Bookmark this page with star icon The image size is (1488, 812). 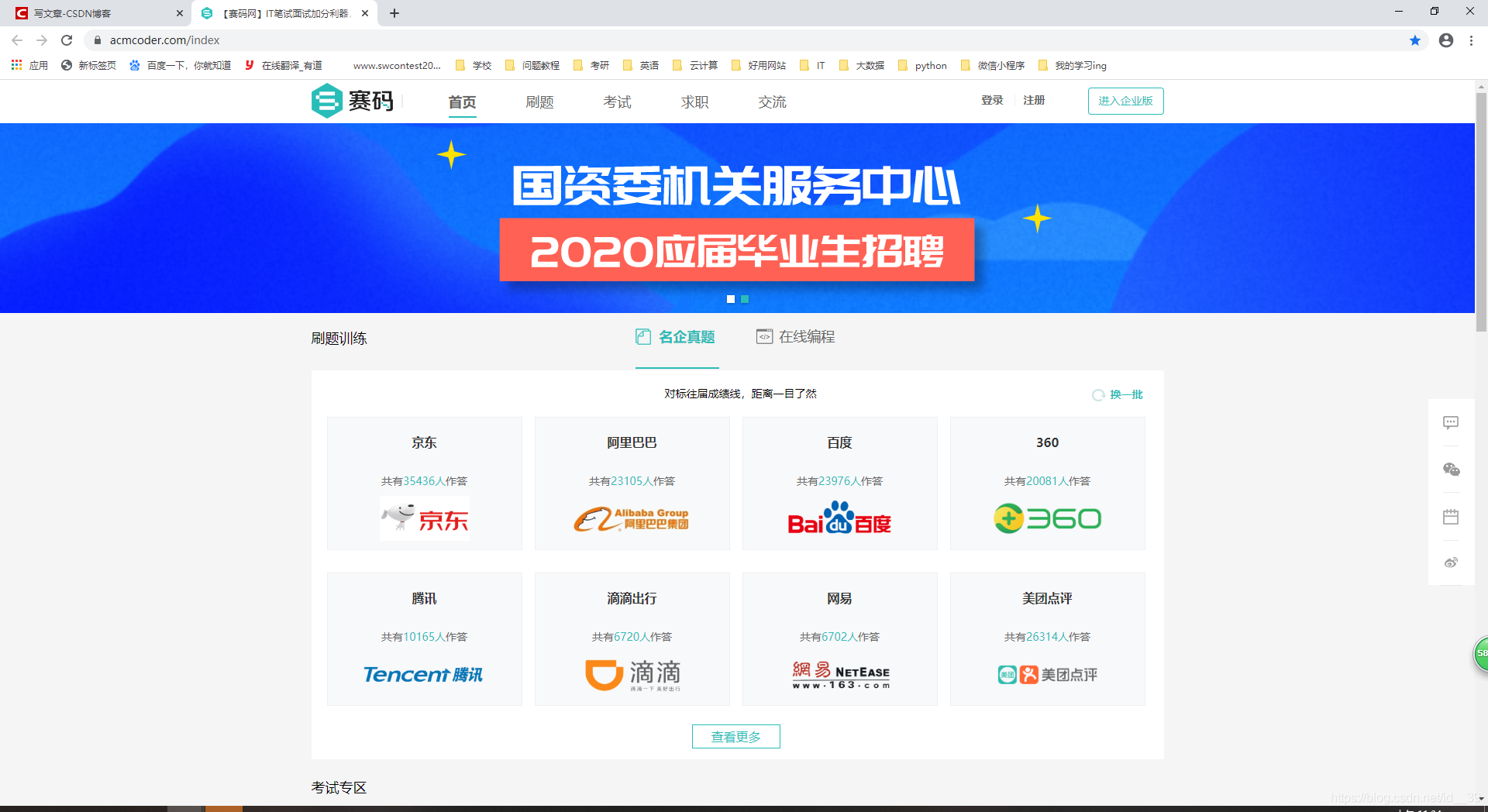click(x=1415, y=40)
